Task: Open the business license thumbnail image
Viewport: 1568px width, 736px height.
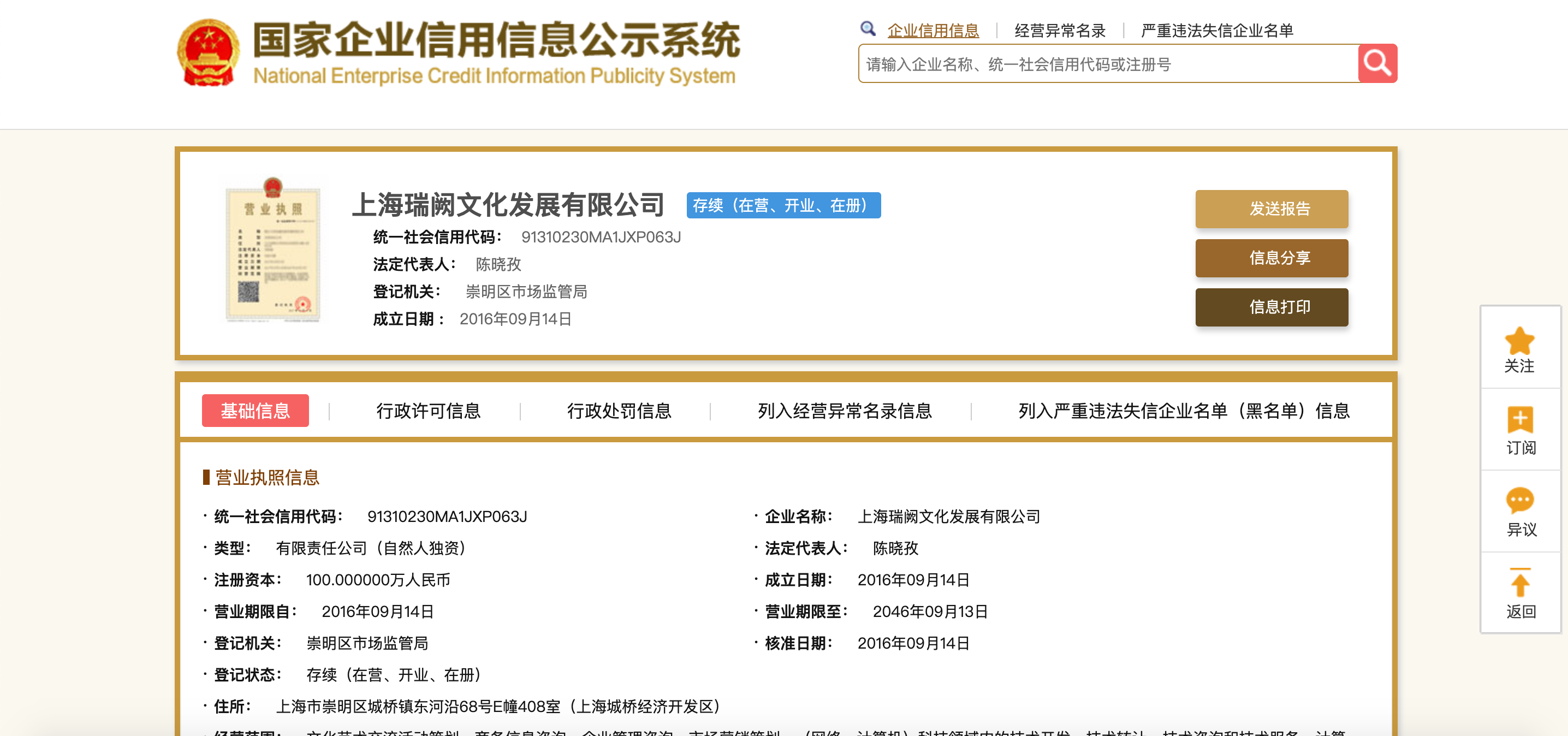Action: pyautogui.click(x=272, y=250)
